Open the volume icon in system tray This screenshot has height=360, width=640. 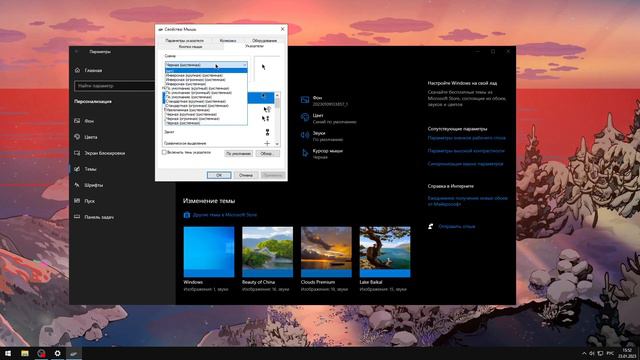tap(592, 353)
